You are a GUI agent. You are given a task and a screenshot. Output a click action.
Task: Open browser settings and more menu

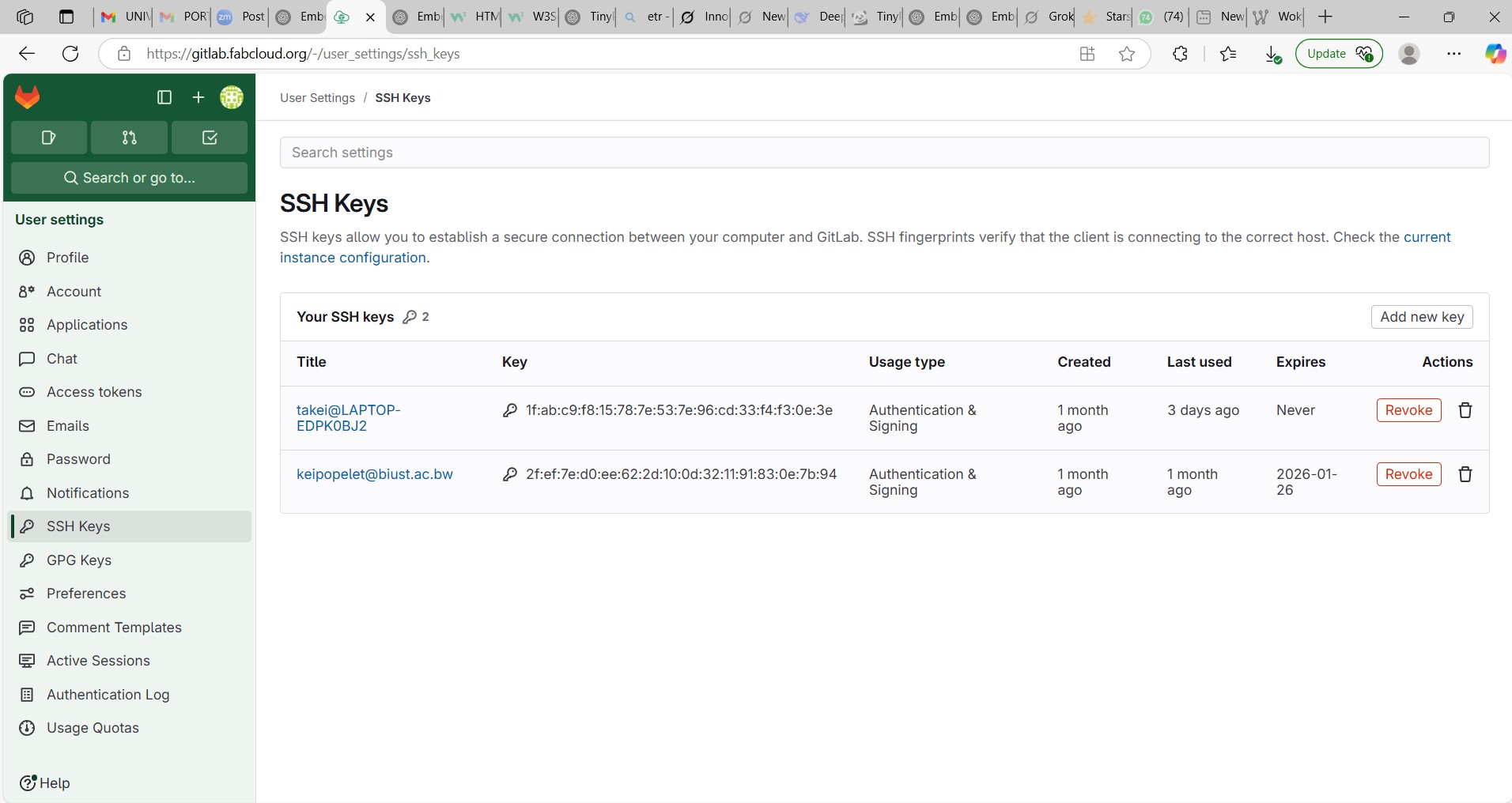[x=1453, y=54]
